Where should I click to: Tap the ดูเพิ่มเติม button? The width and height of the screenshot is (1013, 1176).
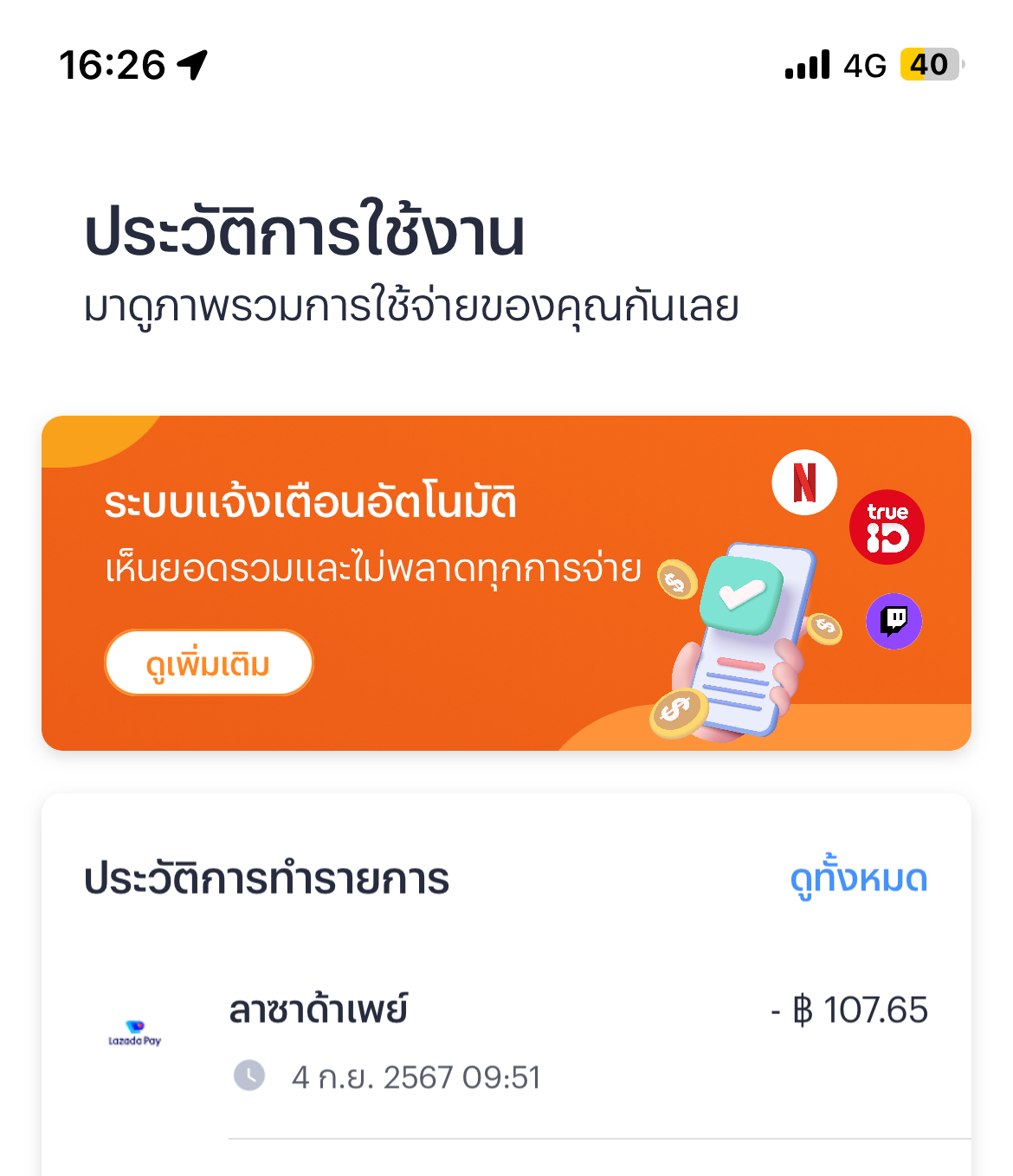click(x=209, y=662)
